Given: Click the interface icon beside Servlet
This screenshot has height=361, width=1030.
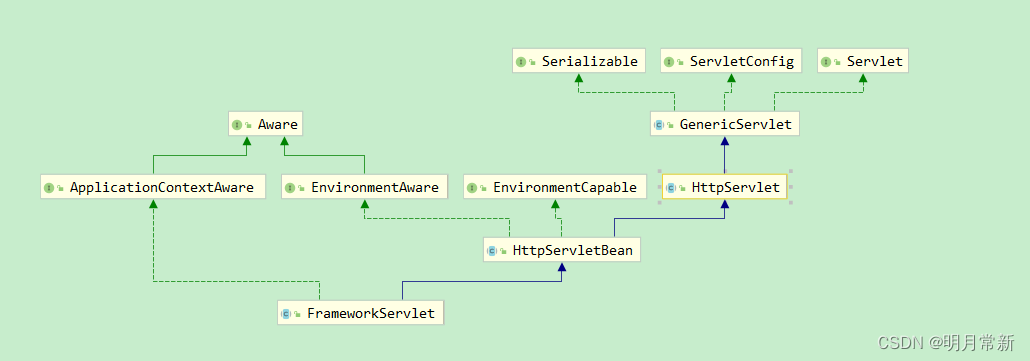Looking at the screenshot, I should (x=826, y=62).
